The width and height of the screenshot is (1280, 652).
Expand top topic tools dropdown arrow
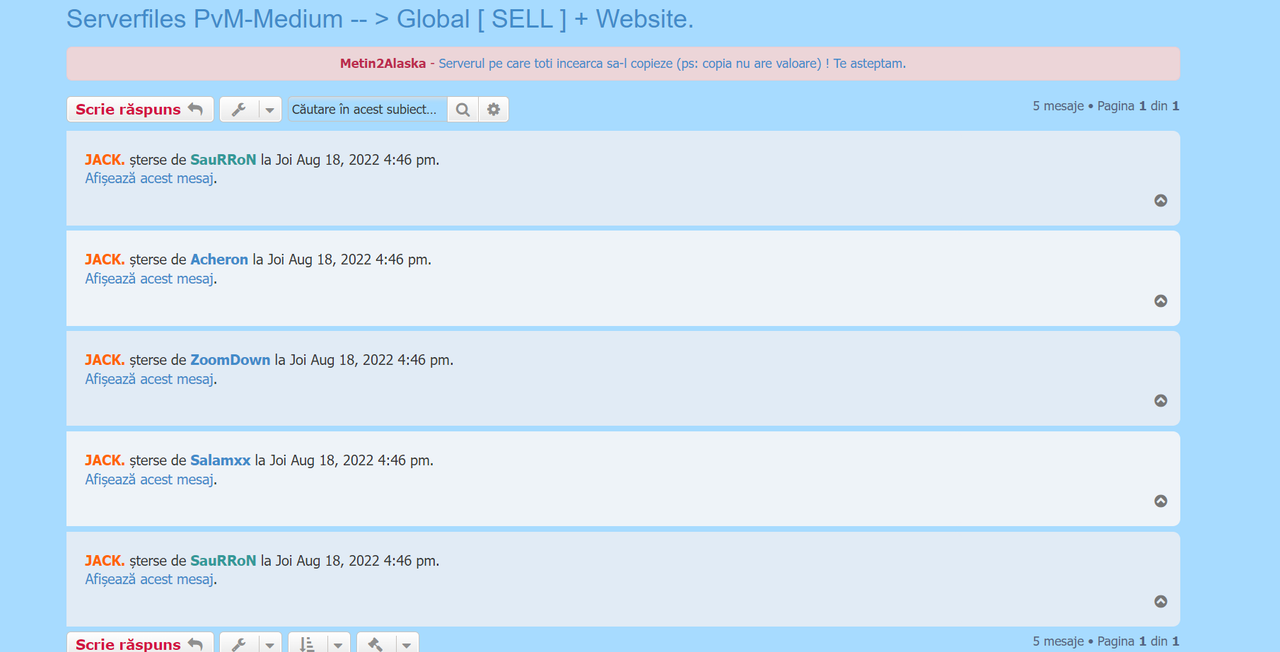pyautogui.click(x=270, y=110)
